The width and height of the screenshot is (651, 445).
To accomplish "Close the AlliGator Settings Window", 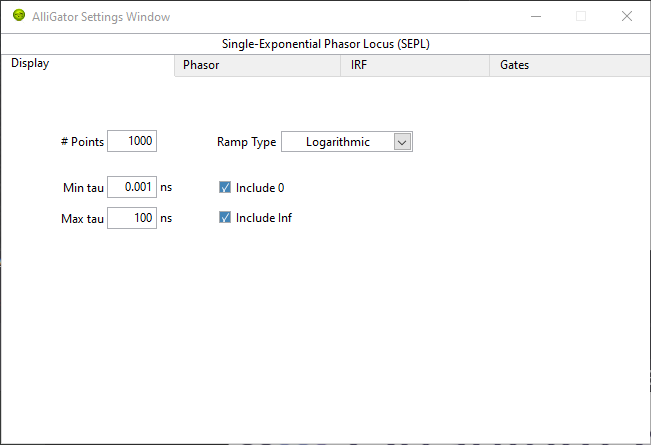I will (x=627, y=16).
